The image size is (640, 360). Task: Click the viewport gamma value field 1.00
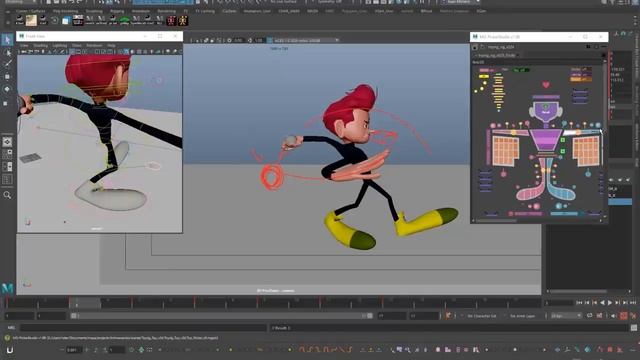pos(258,40)
